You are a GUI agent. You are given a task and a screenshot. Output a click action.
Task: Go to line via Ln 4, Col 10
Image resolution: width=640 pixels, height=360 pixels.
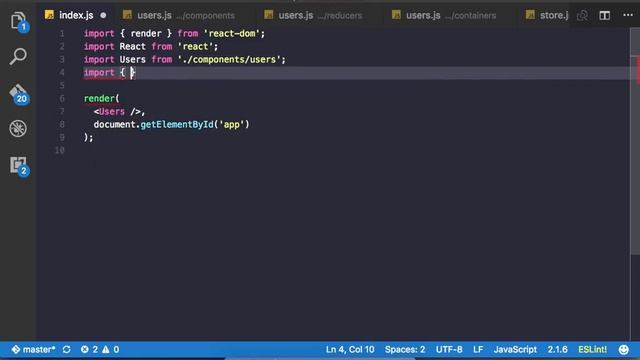click(350, 349)
